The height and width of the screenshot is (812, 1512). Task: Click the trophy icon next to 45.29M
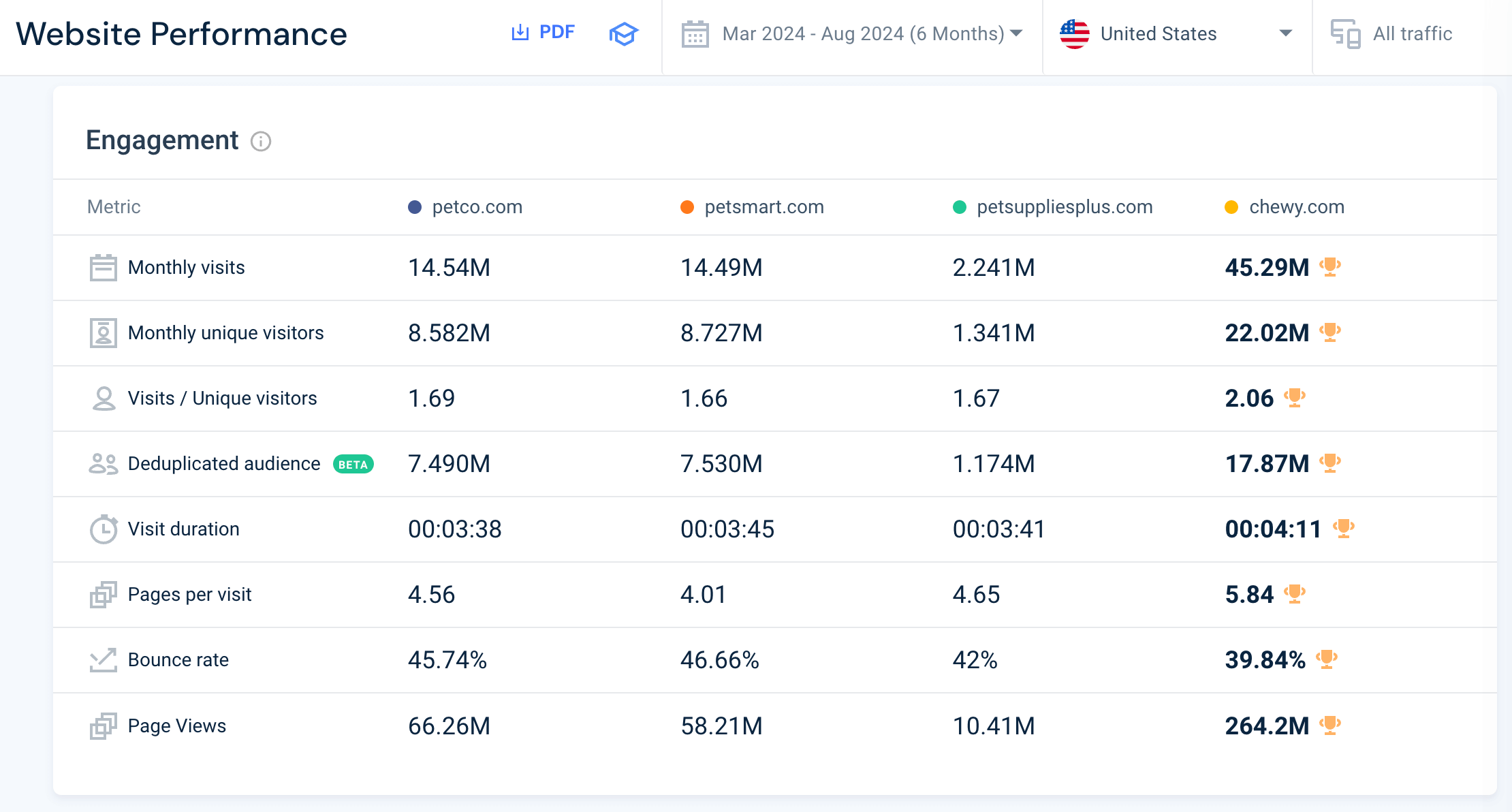point(1329,266)
